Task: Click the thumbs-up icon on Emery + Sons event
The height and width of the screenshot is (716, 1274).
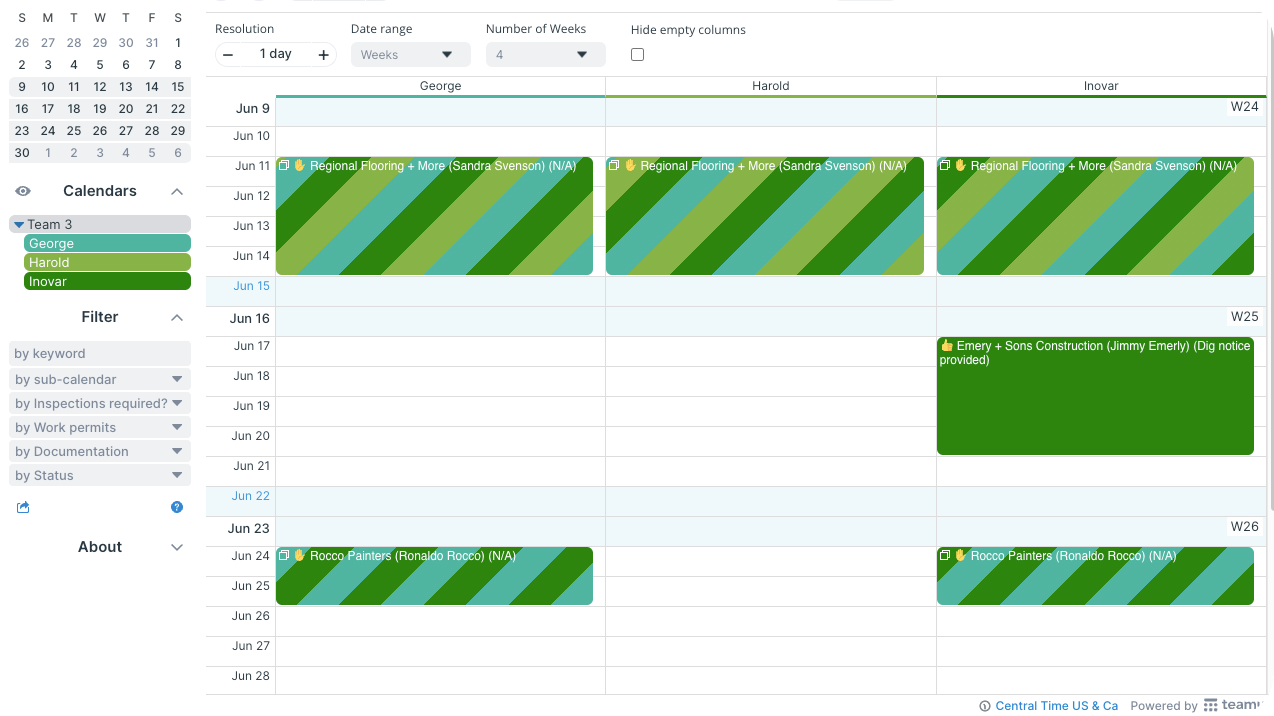Action: click(946, 346)
